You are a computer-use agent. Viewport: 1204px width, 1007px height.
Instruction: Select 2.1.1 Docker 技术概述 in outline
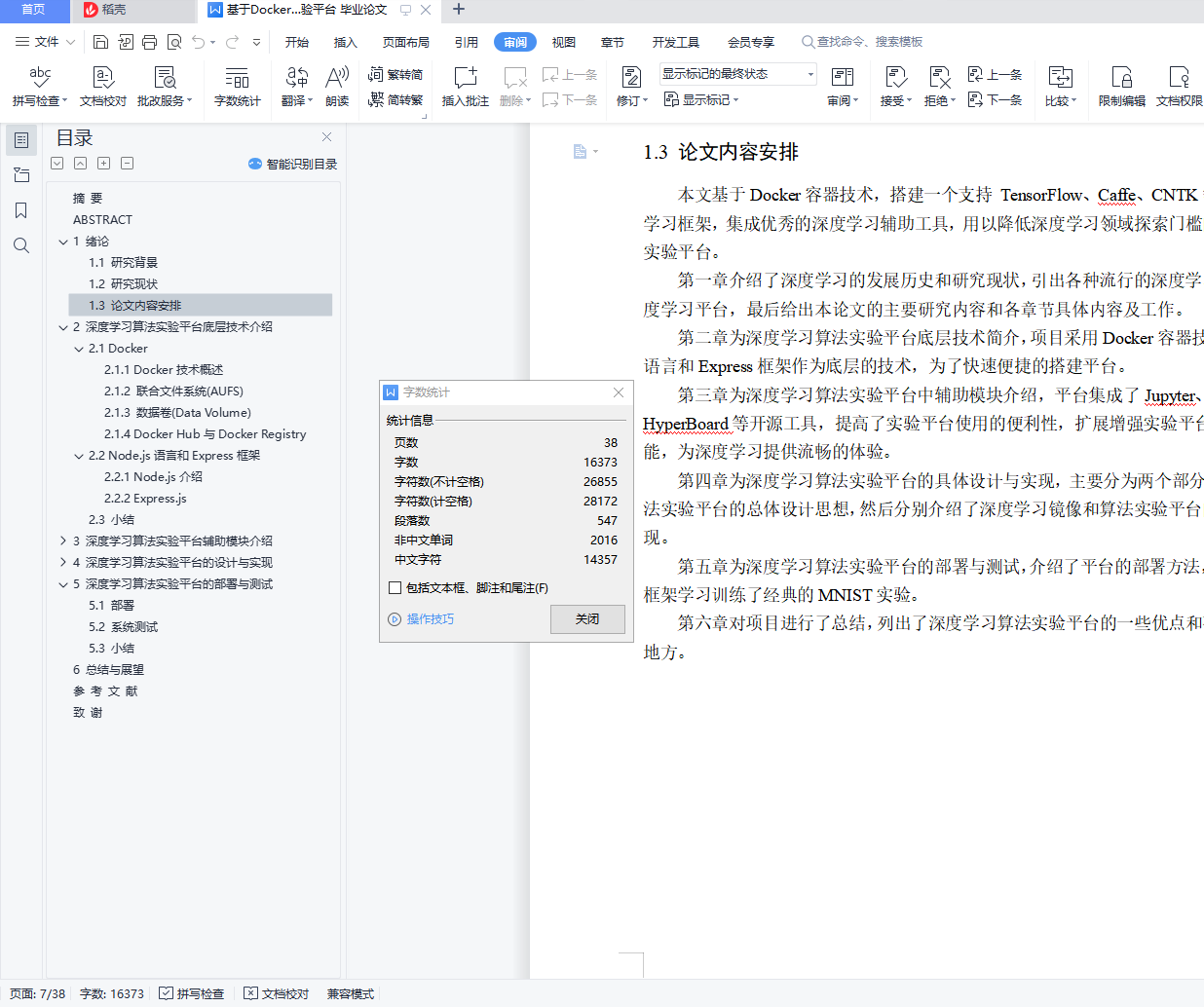tap(164, 370)
